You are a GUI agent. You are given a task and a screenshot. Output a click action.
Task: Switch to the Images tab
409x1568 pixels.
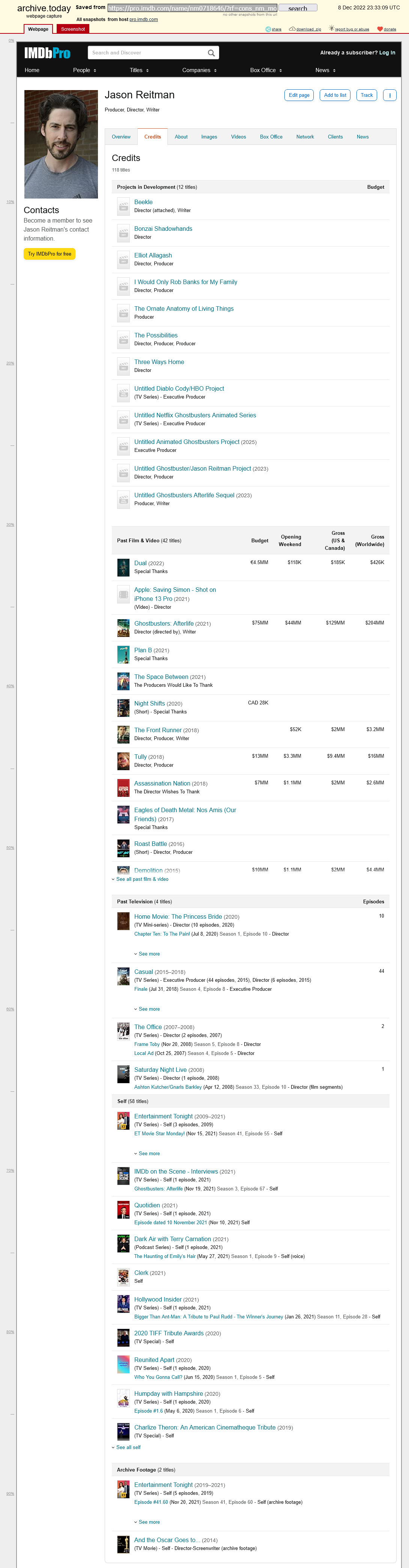click(x=209, y=137)
